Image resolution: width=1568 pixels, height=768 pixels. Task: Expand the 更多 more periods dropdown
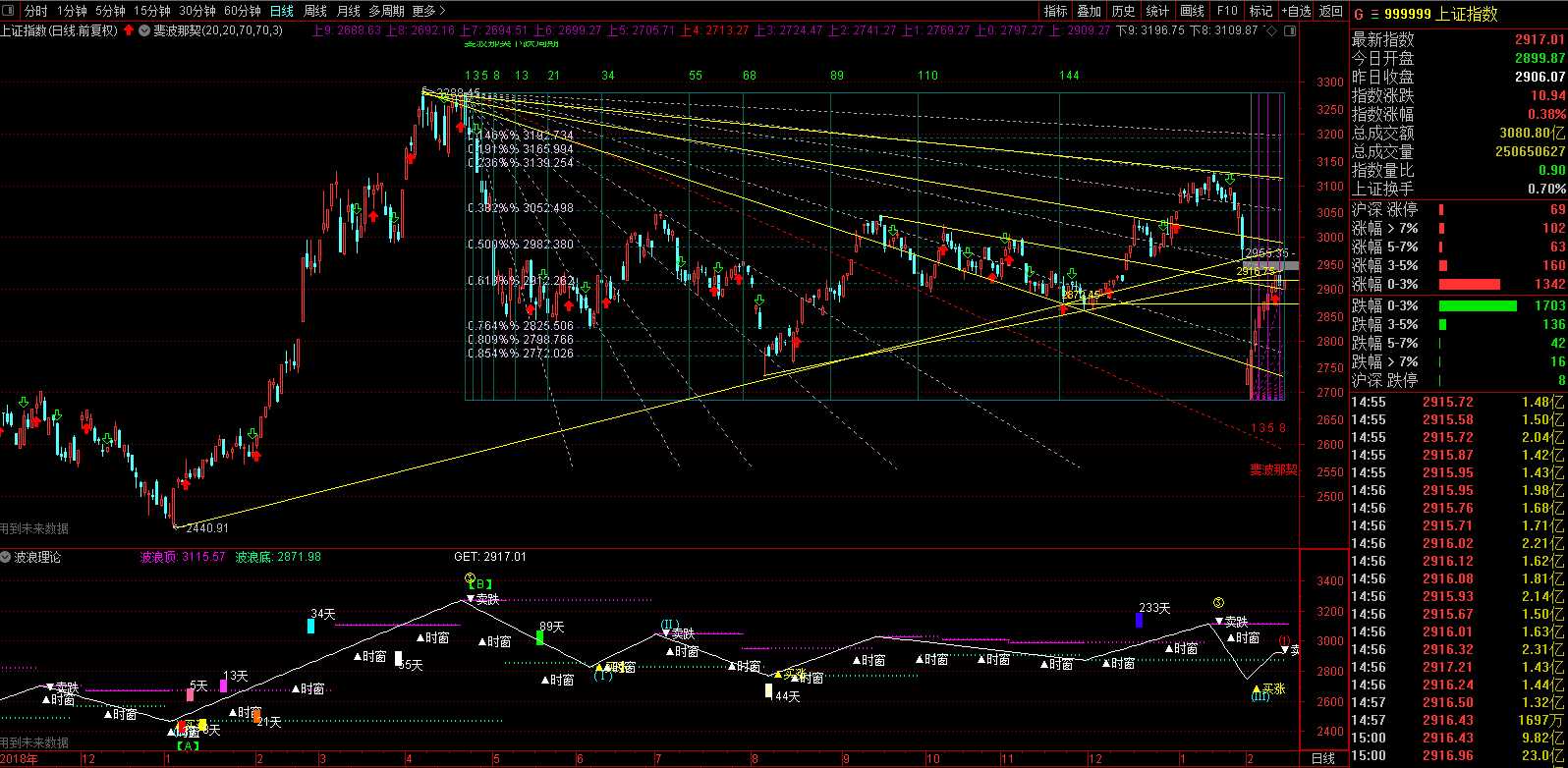click(x=428, y=11)
